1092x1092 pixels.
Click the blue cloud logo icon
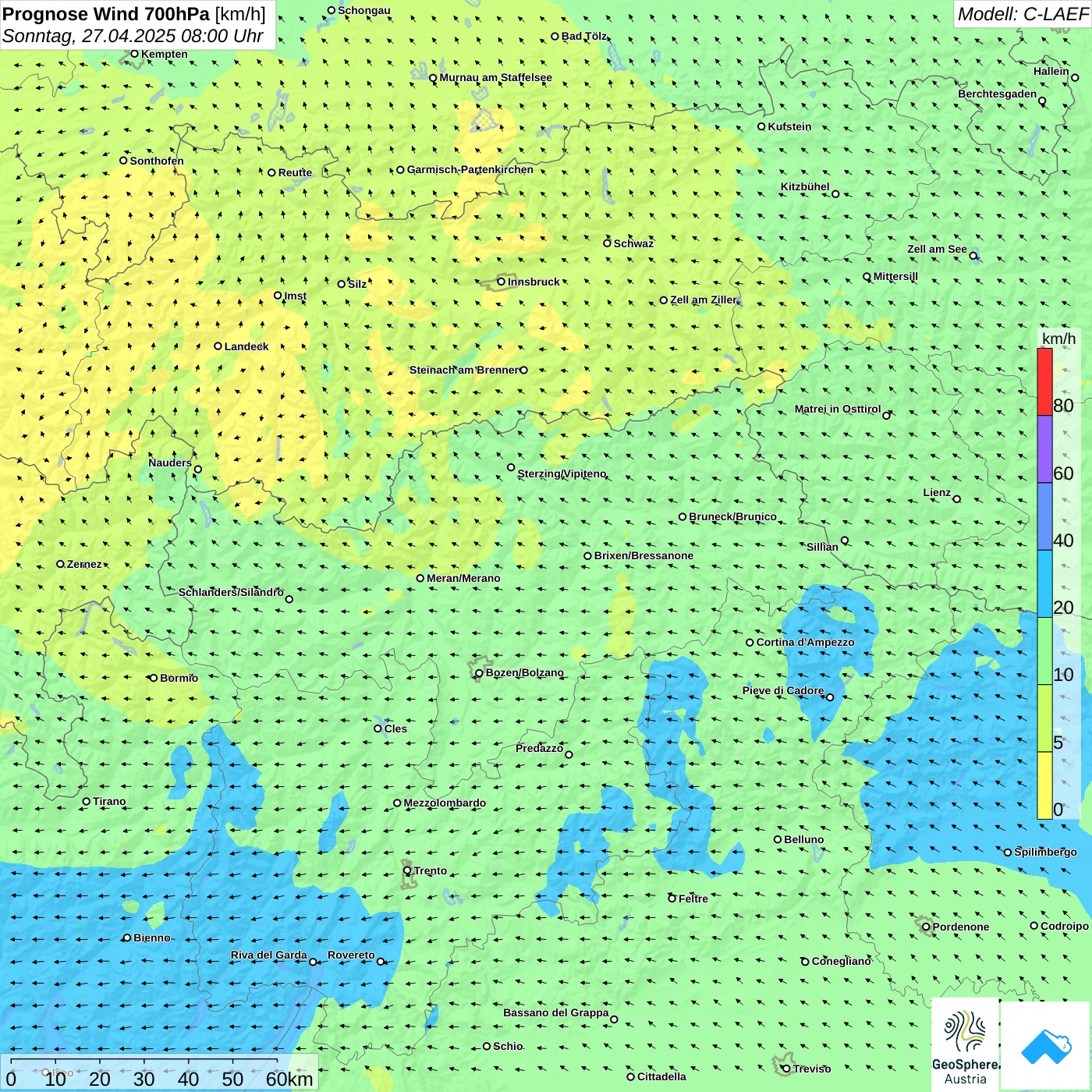[1046, 1046]
